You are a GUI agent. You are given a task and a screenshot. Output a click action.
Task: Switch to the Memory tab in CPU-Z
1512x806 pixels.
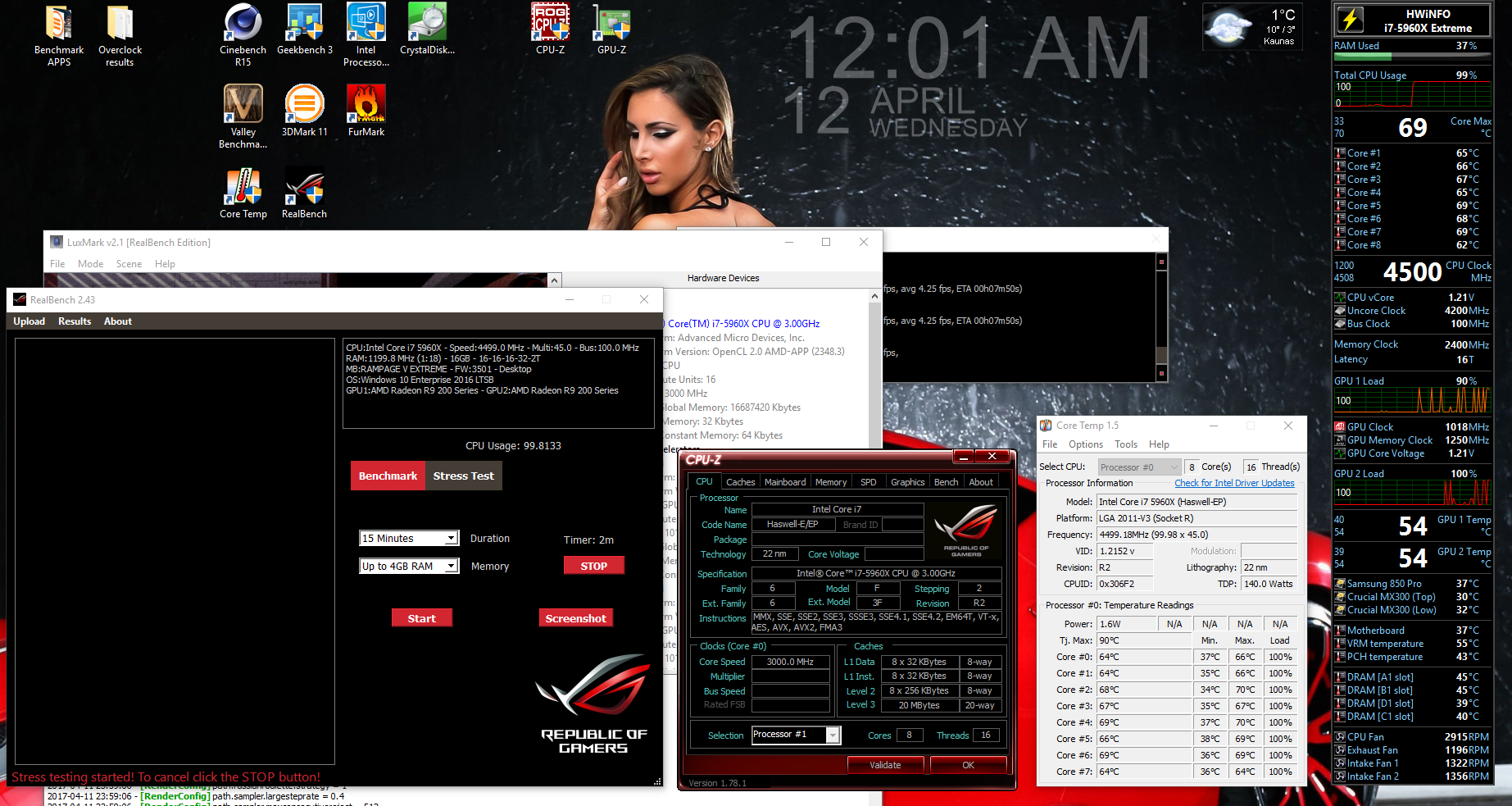(831, 482)
